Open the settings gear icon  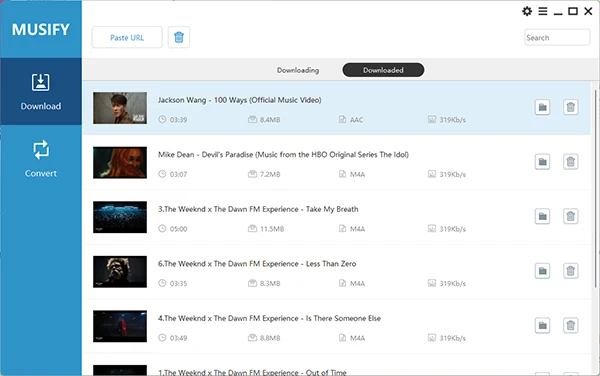pos(527,11)
